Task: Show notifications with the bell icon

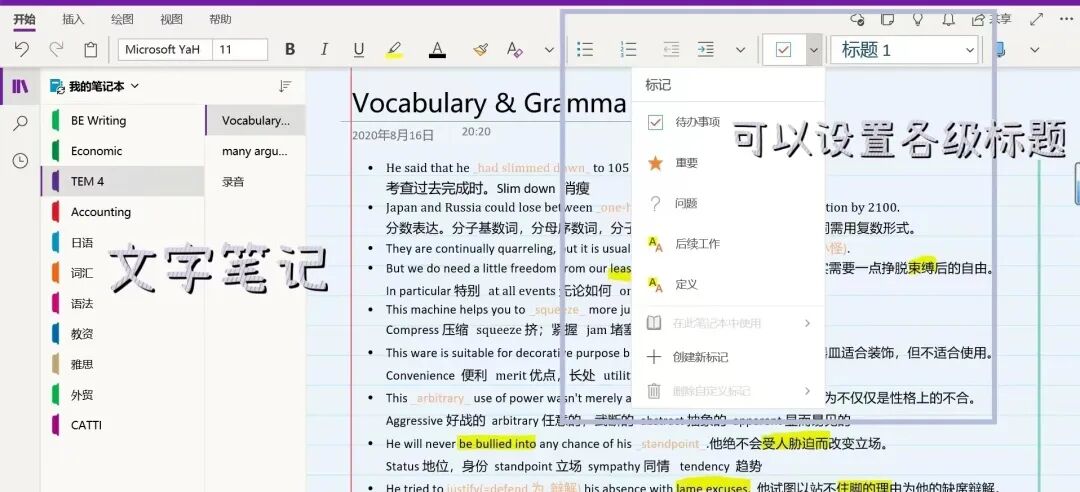Action: (948, 19)
